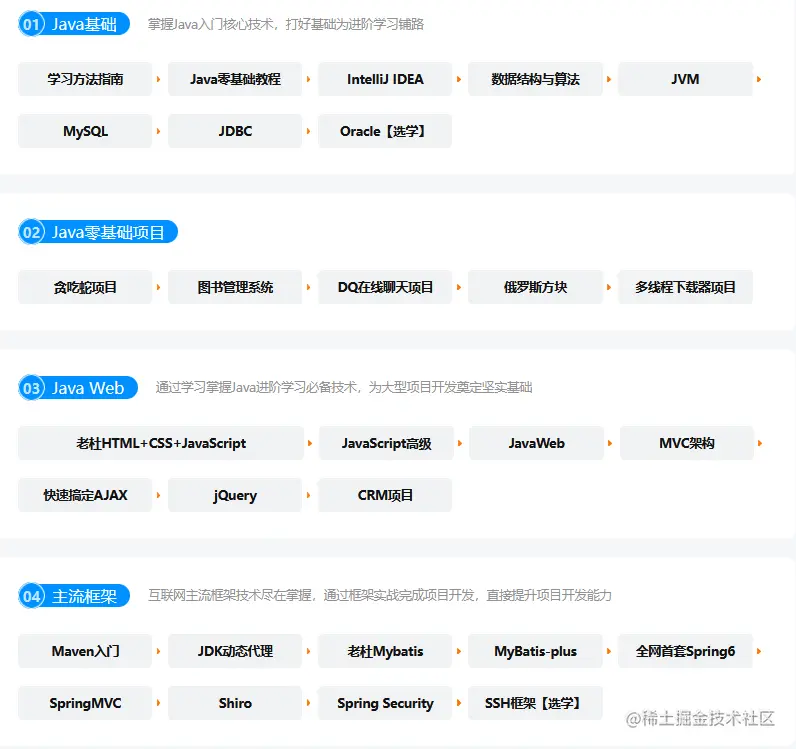Select the IntelliJ IDEA course box

[385, 79]
